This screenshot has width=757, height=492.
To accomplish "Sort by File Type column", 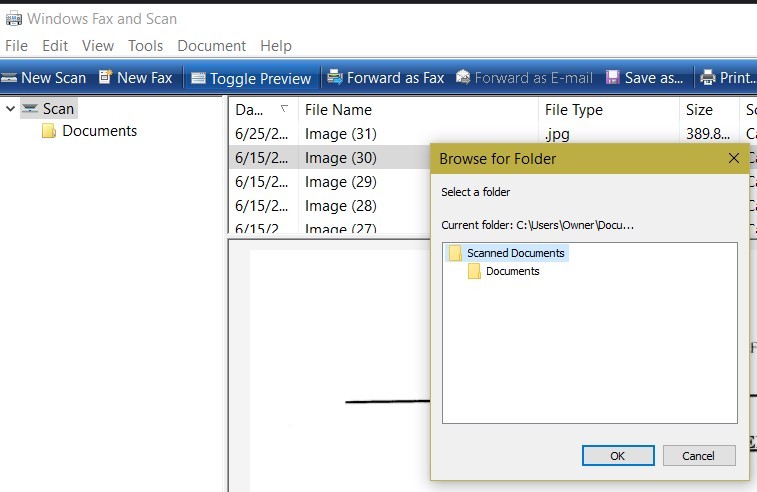I will tap(609, 110).
